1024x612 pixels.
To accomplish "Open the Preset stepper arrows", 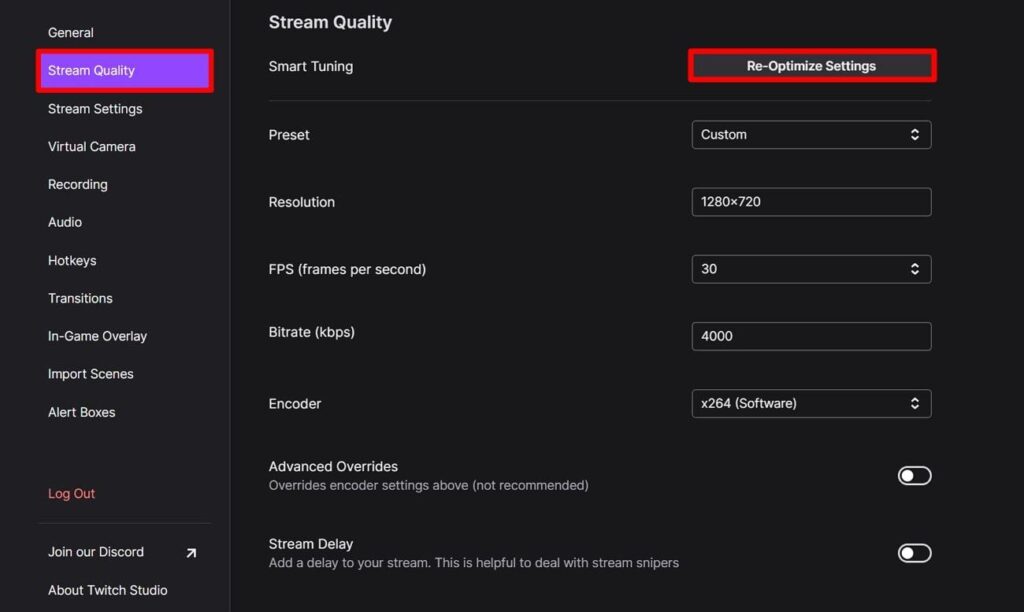I will click(914, 134).
